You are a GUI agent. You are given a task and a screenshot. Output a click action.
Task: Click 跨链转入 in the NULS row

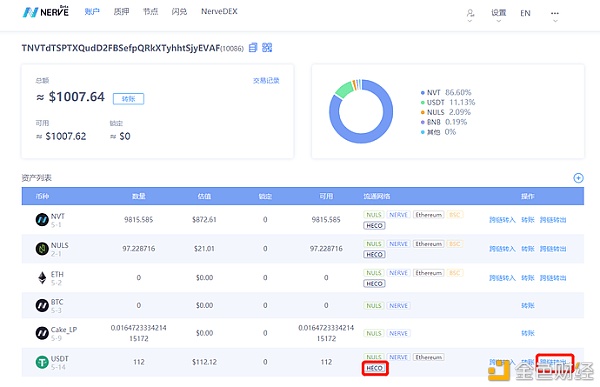(x=502, y=249)
